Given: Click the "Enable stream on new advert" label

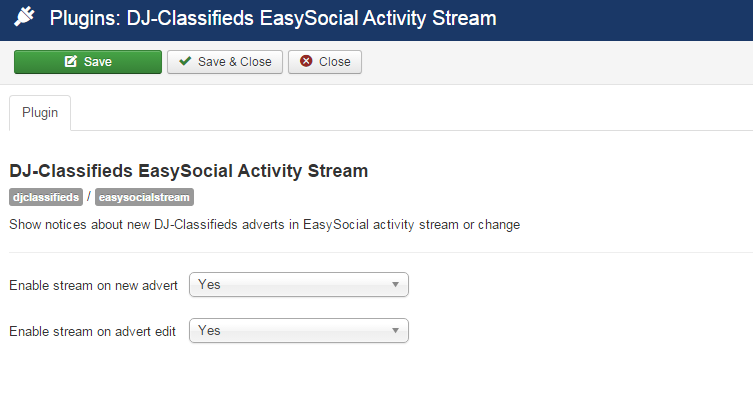Looking at the screenshot, I should [x=93, y=286].
